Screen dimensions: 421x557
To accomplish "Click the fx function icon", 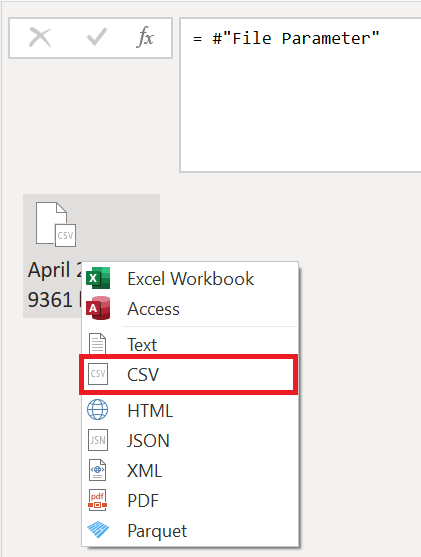I will tap(145, 37).
